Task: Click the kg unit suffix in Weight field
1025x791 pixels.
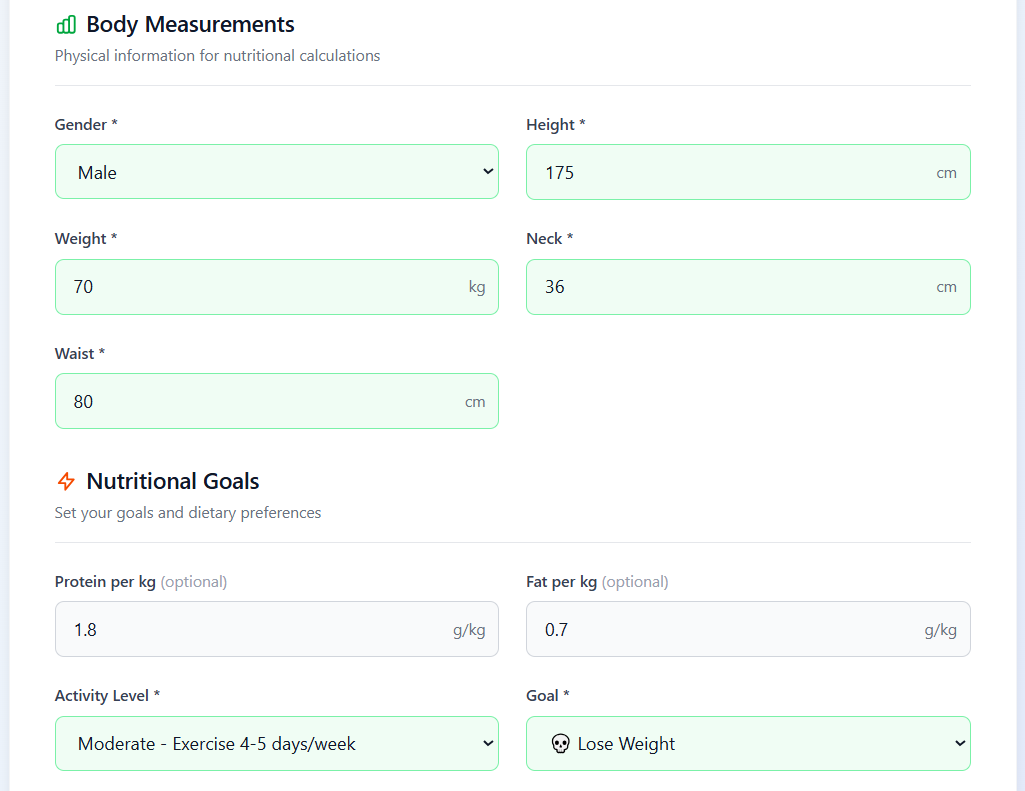Action: 477,288
